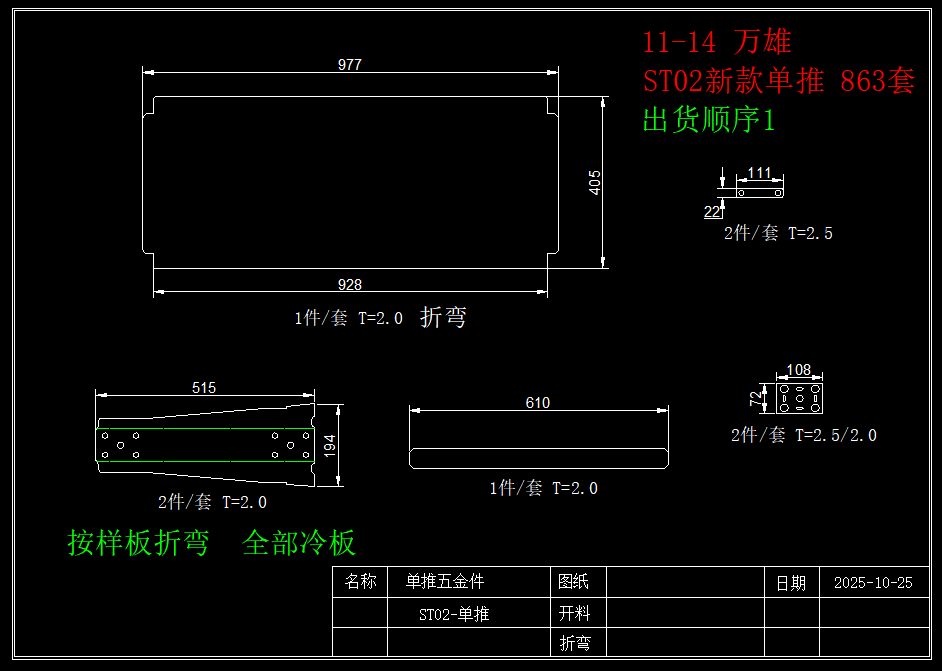Click the 'ST02-单推' title block cell
The image size is (942, 671).
click(x=454, y=614)
